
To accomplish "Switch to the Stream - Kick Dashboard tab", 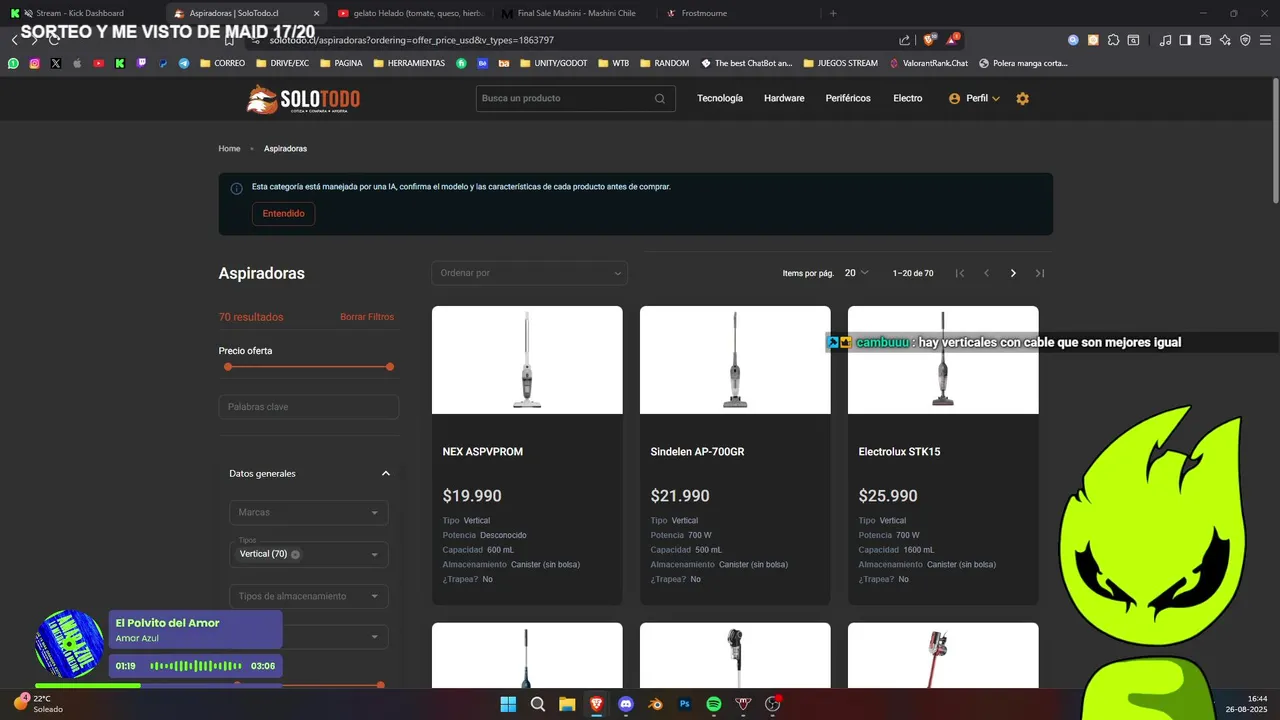I will (80, 13).
